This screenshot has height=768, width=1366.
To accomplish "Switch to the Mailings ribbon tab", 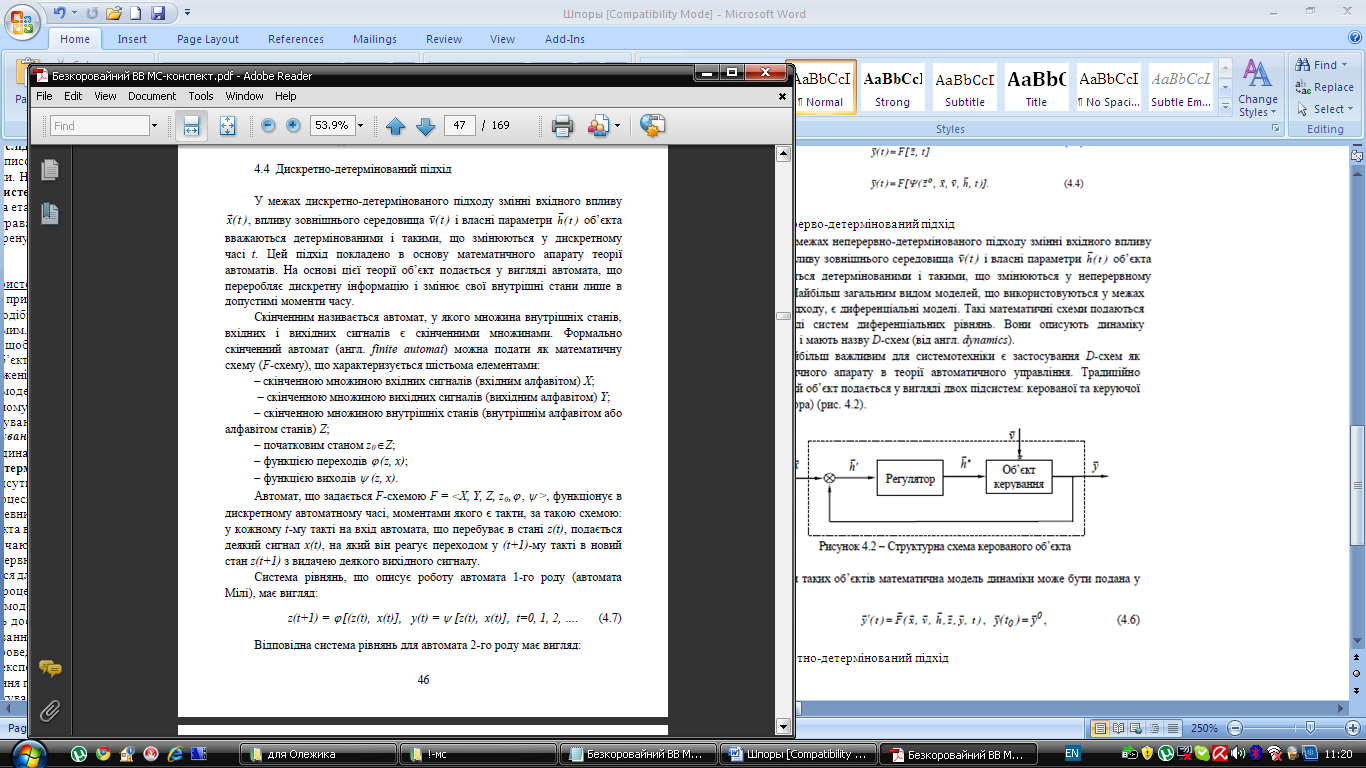I will pyautogui.click(x=375, y=39).
